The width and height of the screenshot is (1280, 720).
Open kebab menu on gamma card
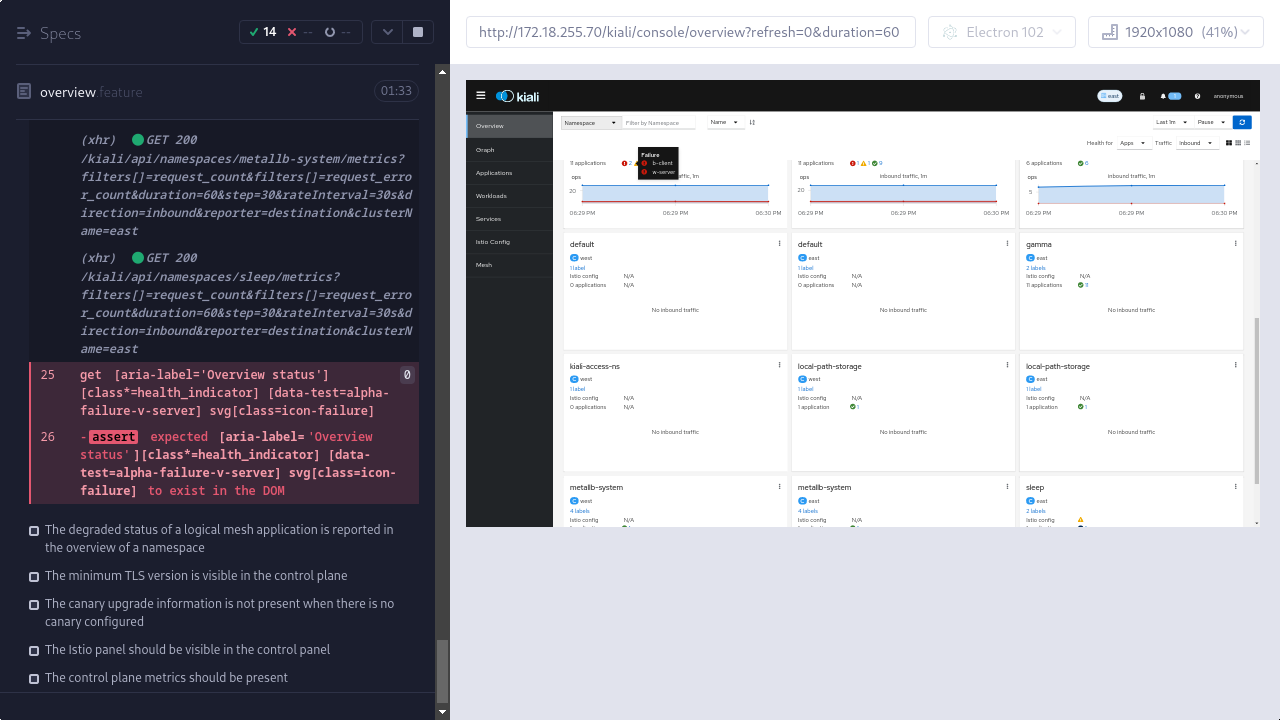(x=1235, y=243)
